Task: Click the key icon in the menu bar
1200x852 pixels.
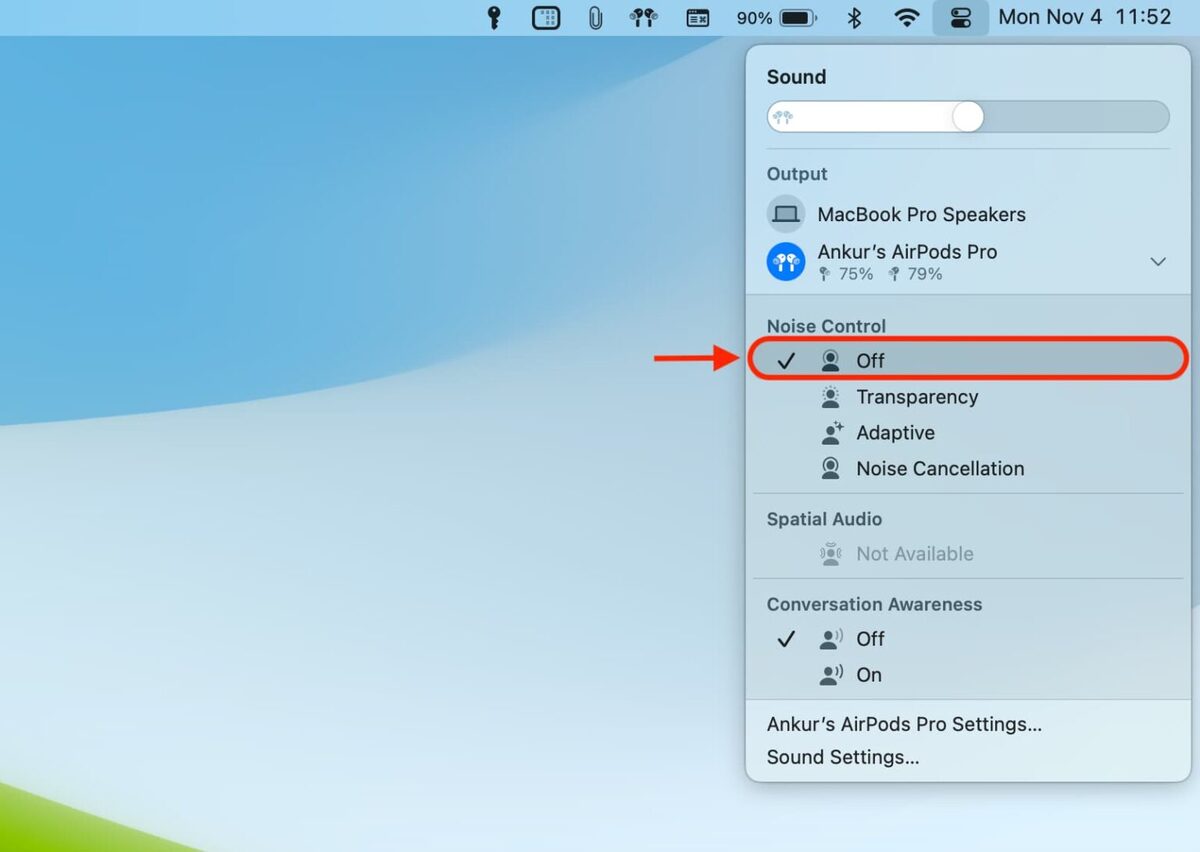Action: tap(493, 18)
